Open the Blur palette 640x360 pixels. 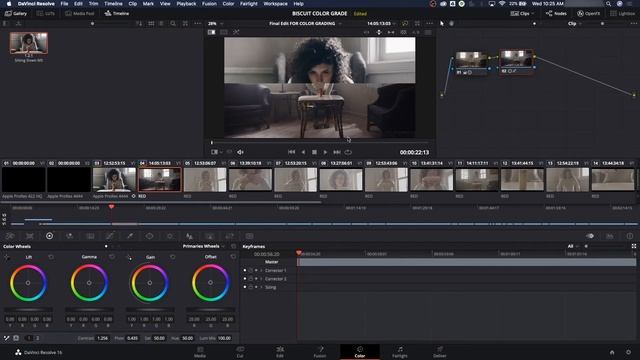(189, 236)
